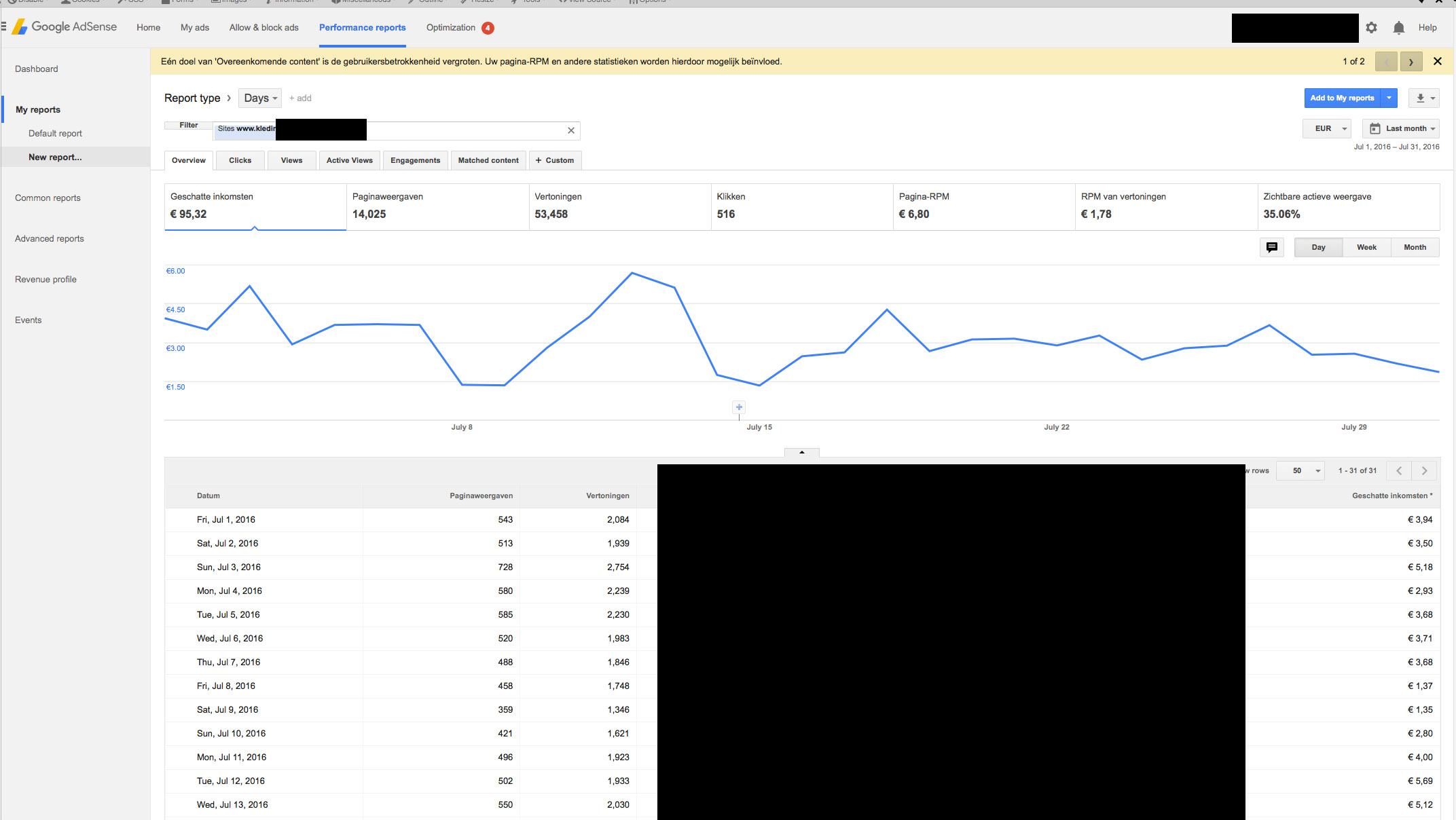
Task: Select the Vertoningen metric card
Action: (x=620, y=206)
